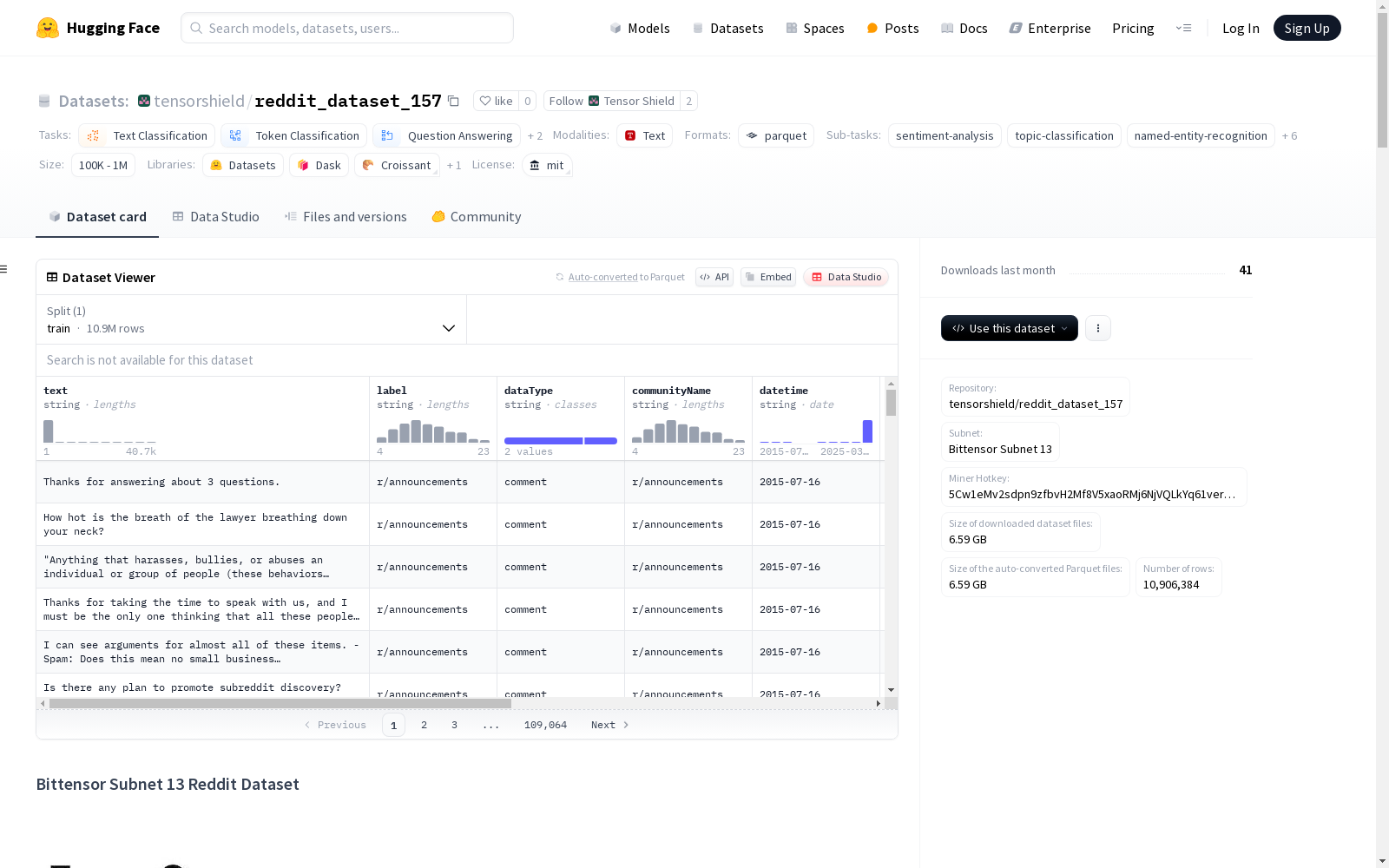Open the Community tab
Screen dimensions: 1389x868
(x=477, y=217)
